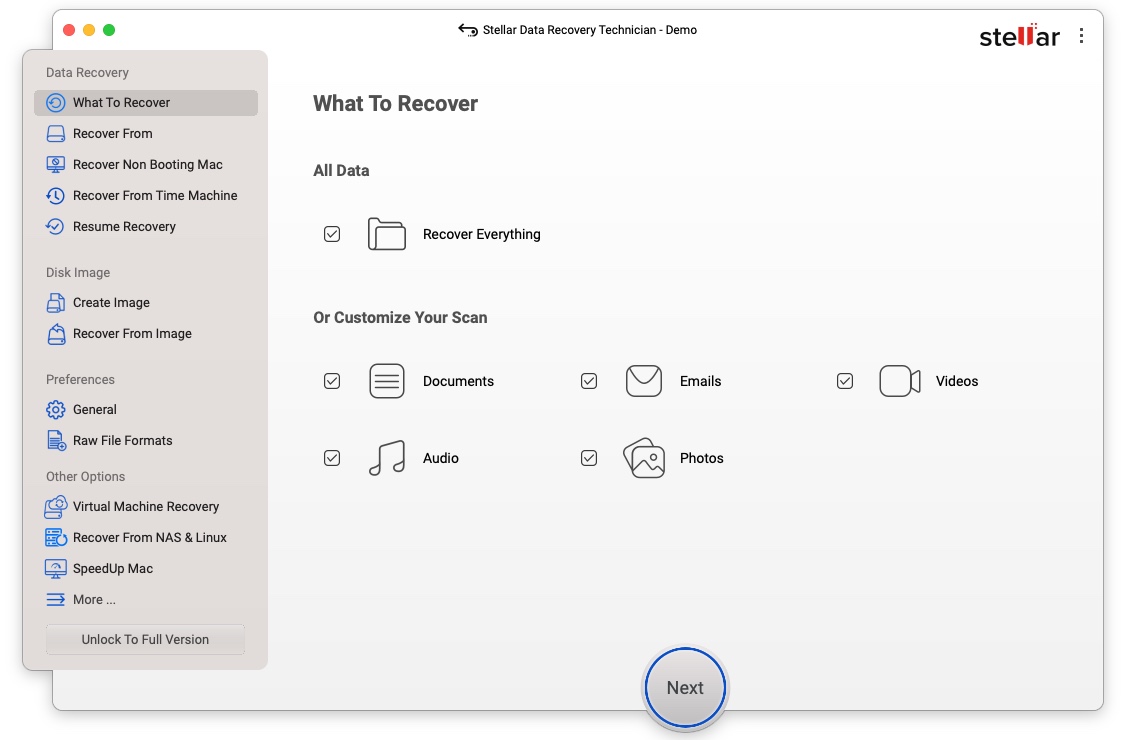Open Recover Non Booting Mac option

(x=148, y=165)
